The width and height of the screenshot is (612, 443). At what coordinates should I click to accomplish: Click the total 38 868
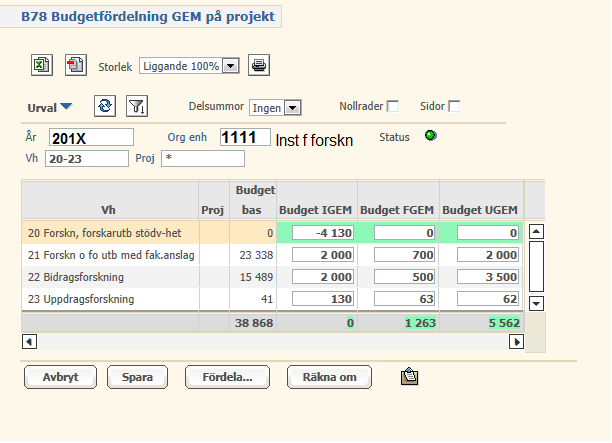pyautogui.click(x=254, y=323)
